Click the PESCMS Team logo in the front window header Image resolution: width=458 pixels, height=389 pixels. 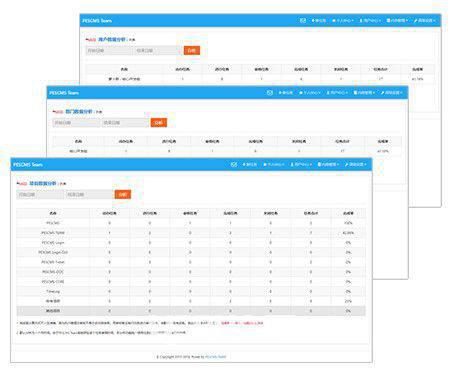click(x=28, y=165)
